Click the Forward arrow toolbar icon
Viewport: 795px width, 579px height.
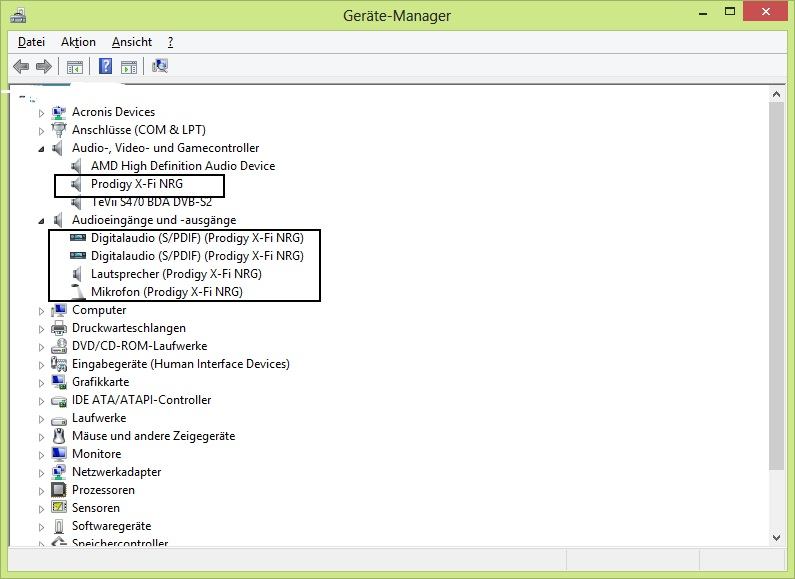click(x=44, y=66)
